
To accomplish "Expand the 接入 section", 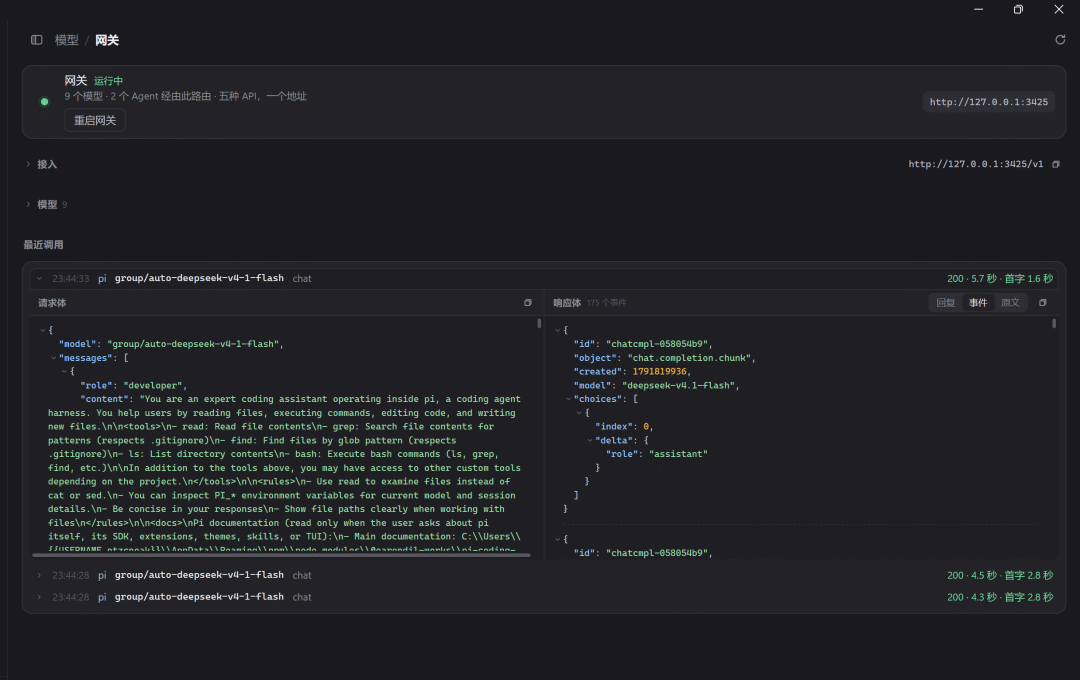I will pyautogui.click(x=28, y=164).
